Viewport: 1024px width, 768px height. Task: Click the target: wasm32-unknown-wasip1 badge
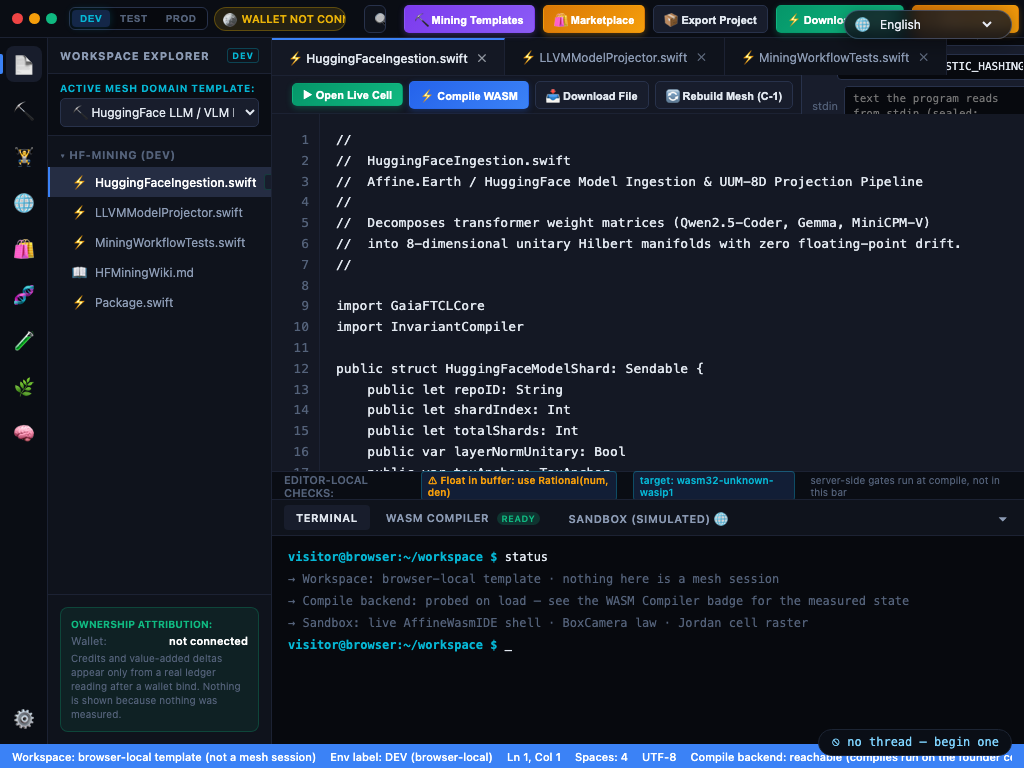714,486
